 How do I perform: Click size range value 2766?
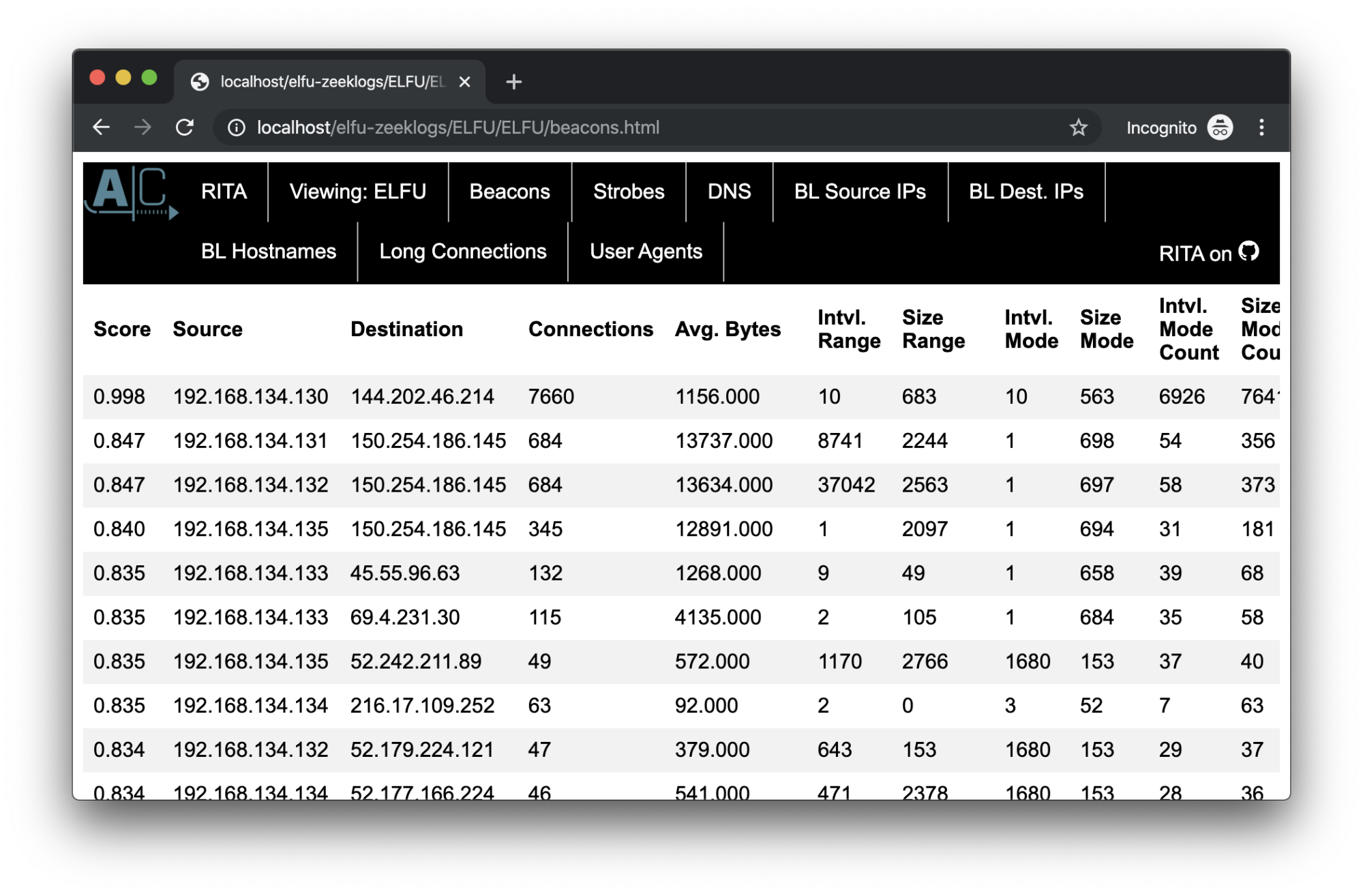click(925, 661)
